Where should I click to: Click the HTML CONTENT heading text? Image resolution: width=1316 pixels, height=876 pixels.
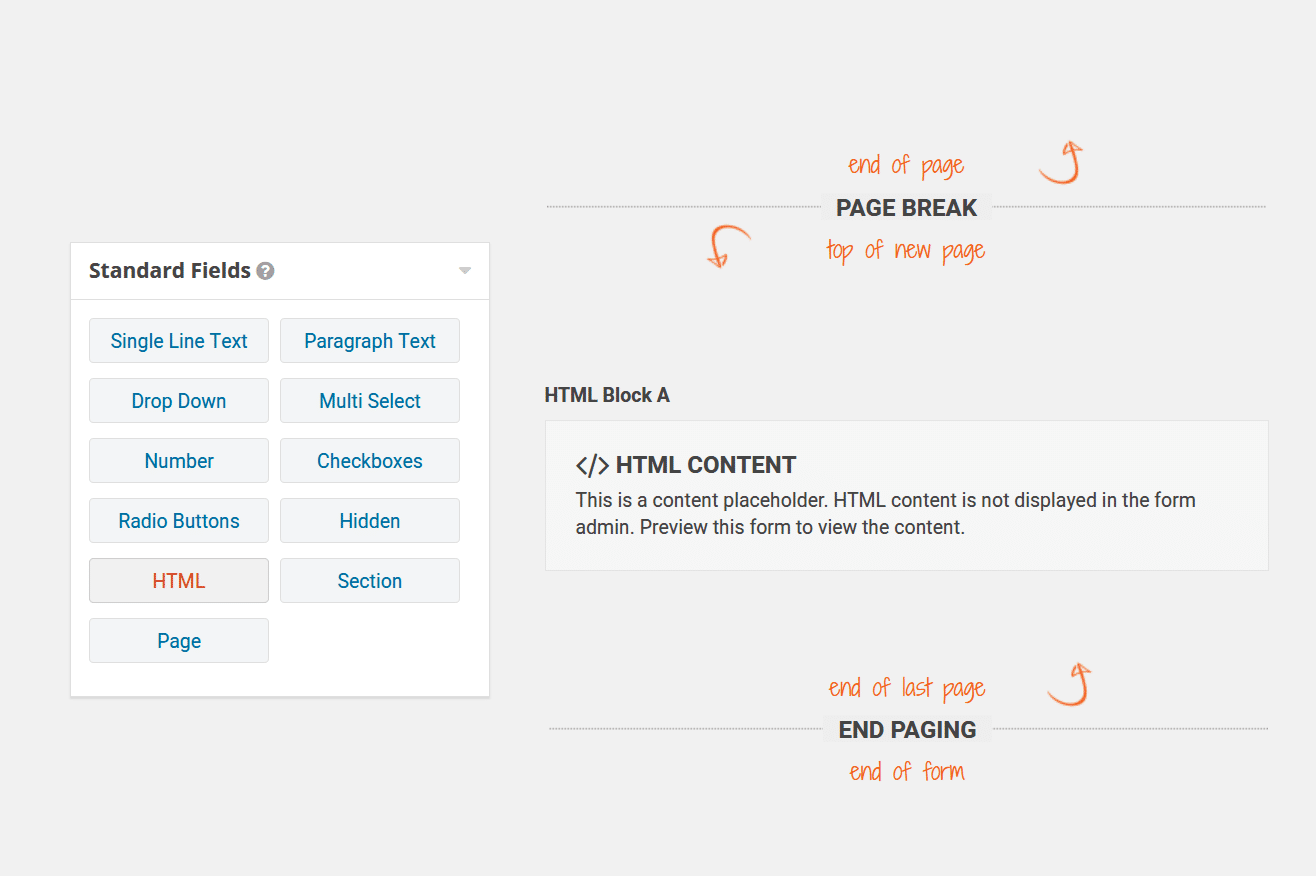(x=706, y=465)
